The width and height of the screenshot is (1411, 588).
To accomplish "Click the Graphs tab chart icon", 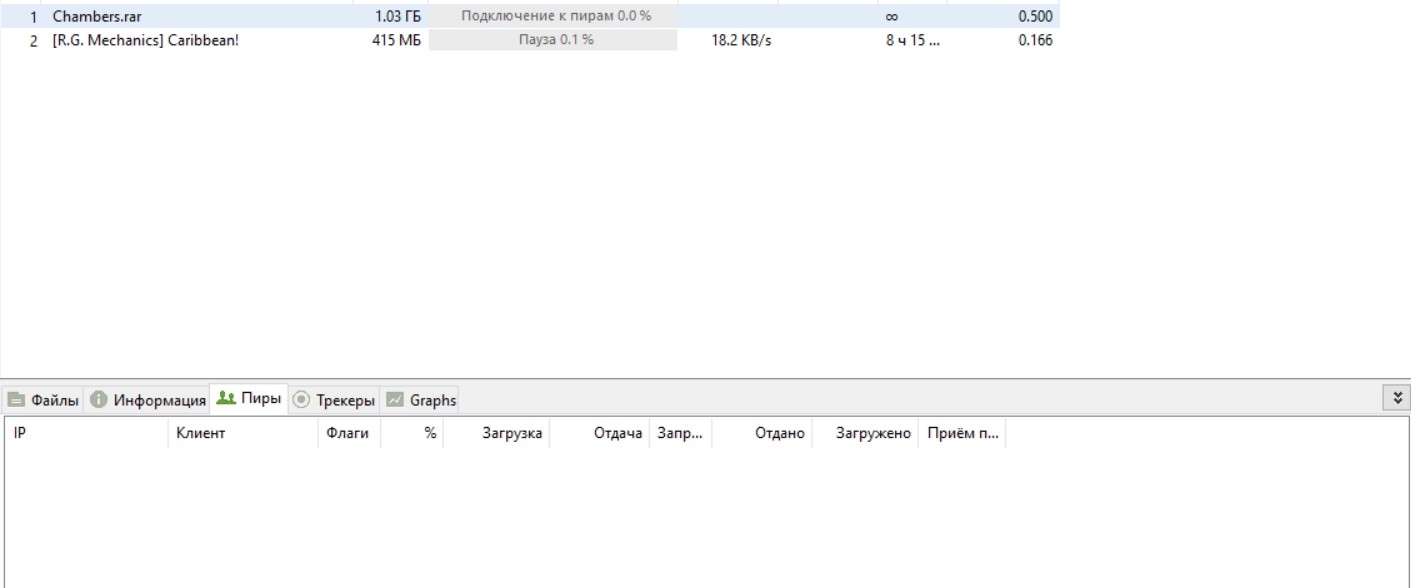I will click(x=395, y=400).
